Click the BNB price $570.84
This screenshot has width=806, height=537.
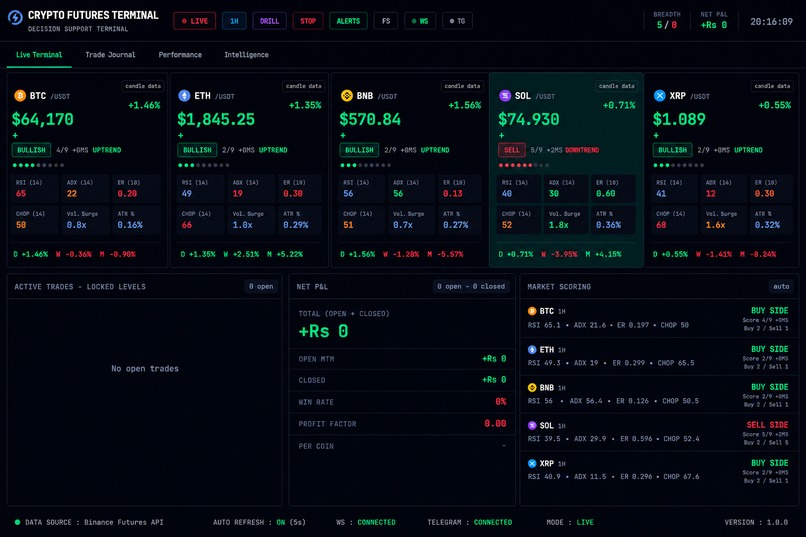pos(370,119)
